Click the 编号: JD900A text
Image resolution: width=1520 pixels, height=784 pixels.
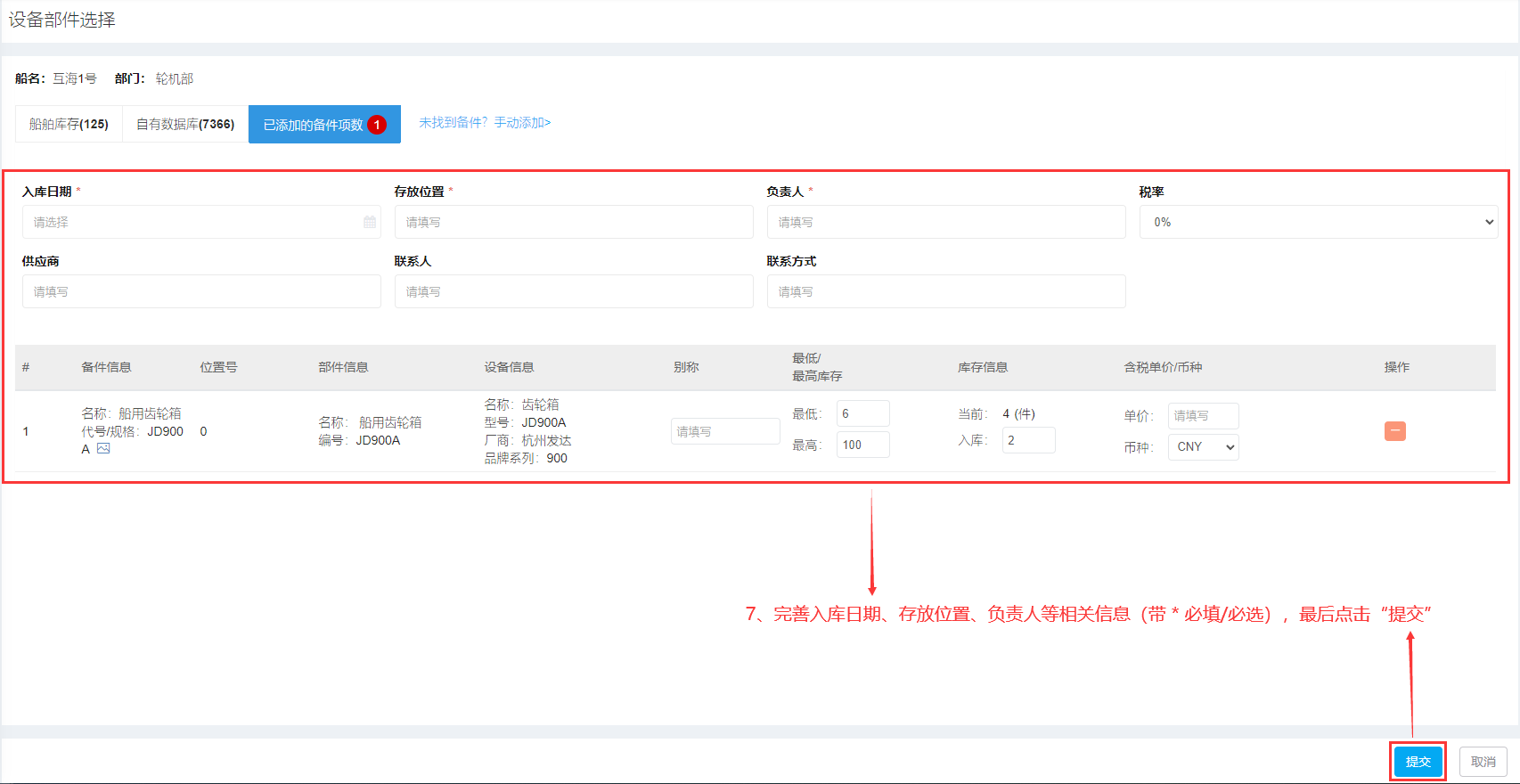359,440
